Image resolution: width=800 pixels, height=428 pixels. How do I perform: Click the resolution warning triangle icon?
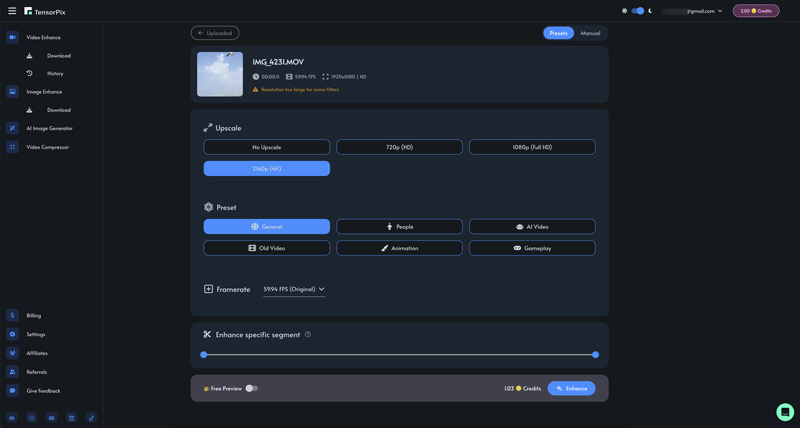tap(256, 89)
